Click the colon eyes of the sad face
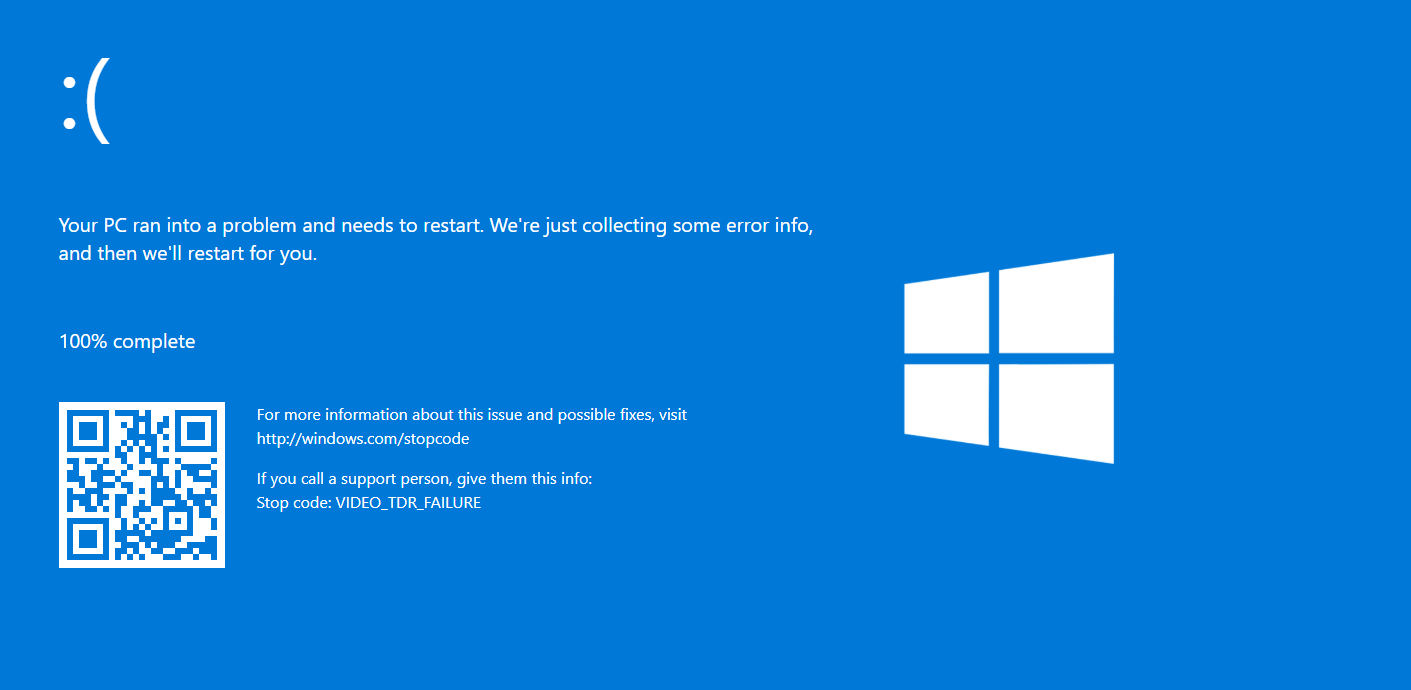 69,106
